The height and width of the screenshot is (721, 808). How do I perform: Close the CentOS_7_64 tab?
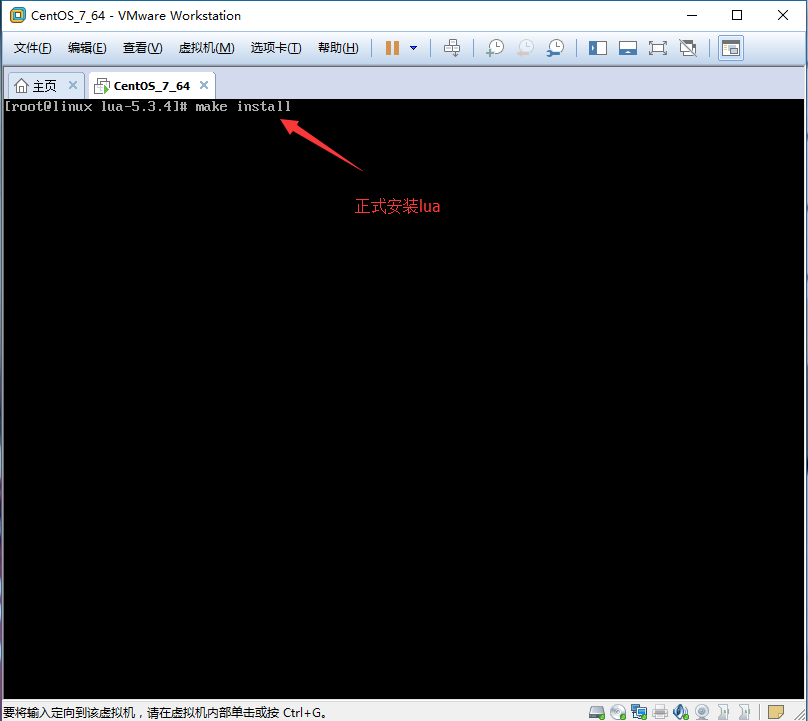tap(204, 85)
